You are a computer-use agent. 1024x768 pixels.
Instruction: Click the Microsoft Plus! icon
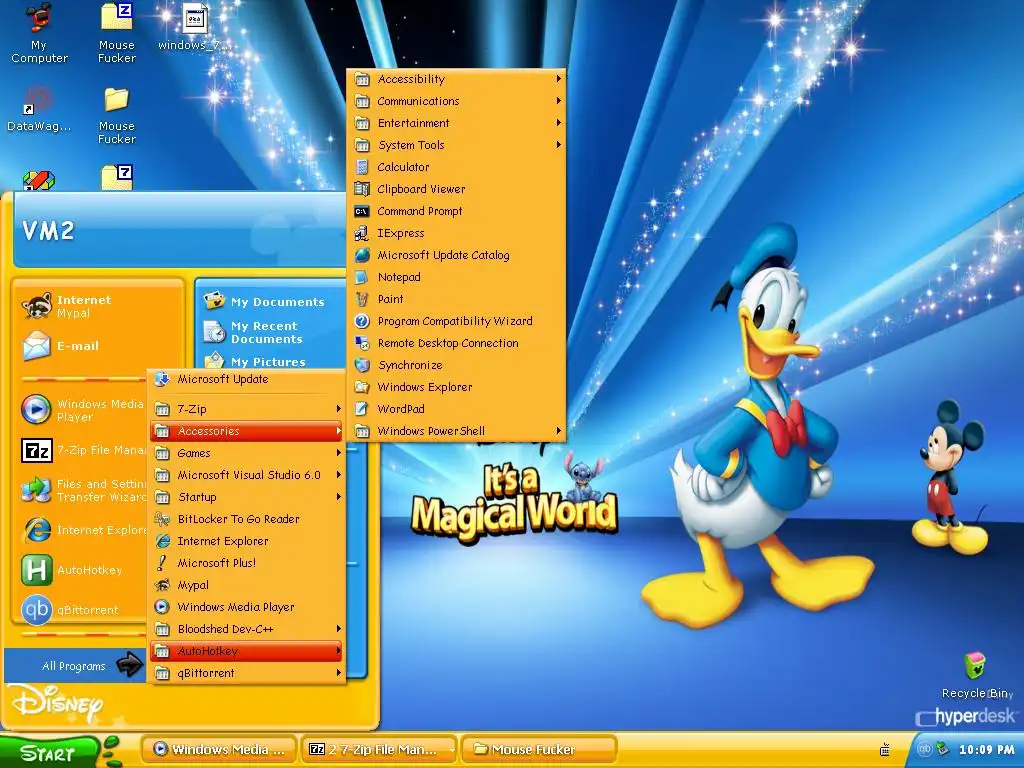(162, 563)
